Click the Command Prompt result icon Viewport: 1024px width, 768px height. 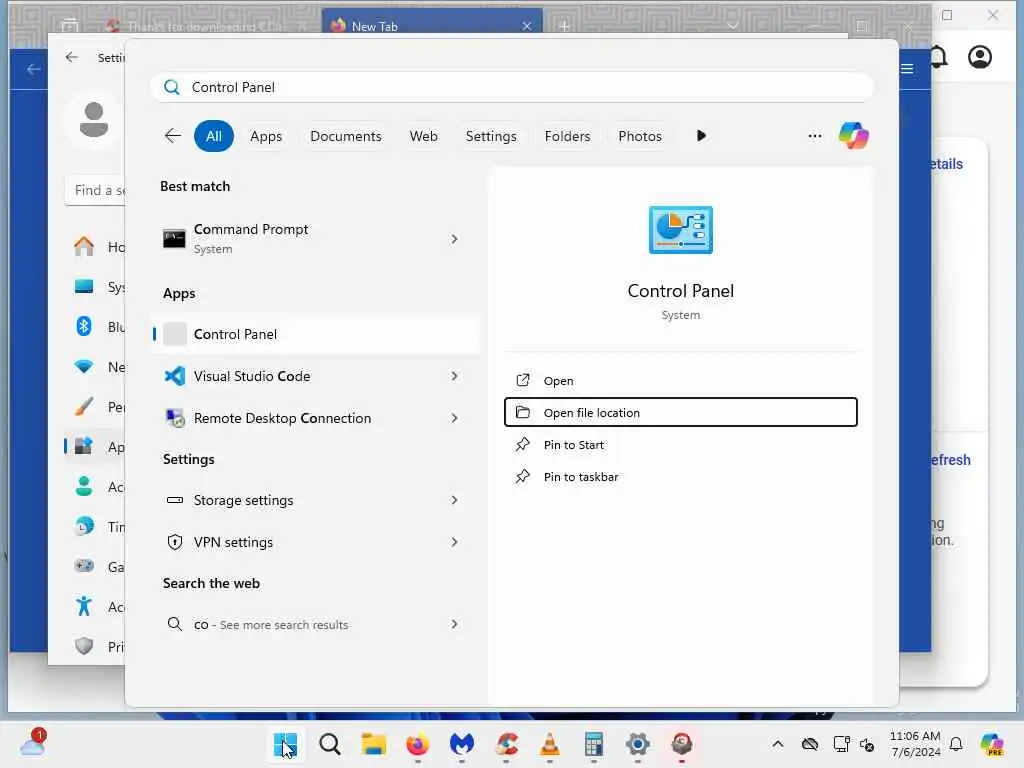tap(174, 239)
